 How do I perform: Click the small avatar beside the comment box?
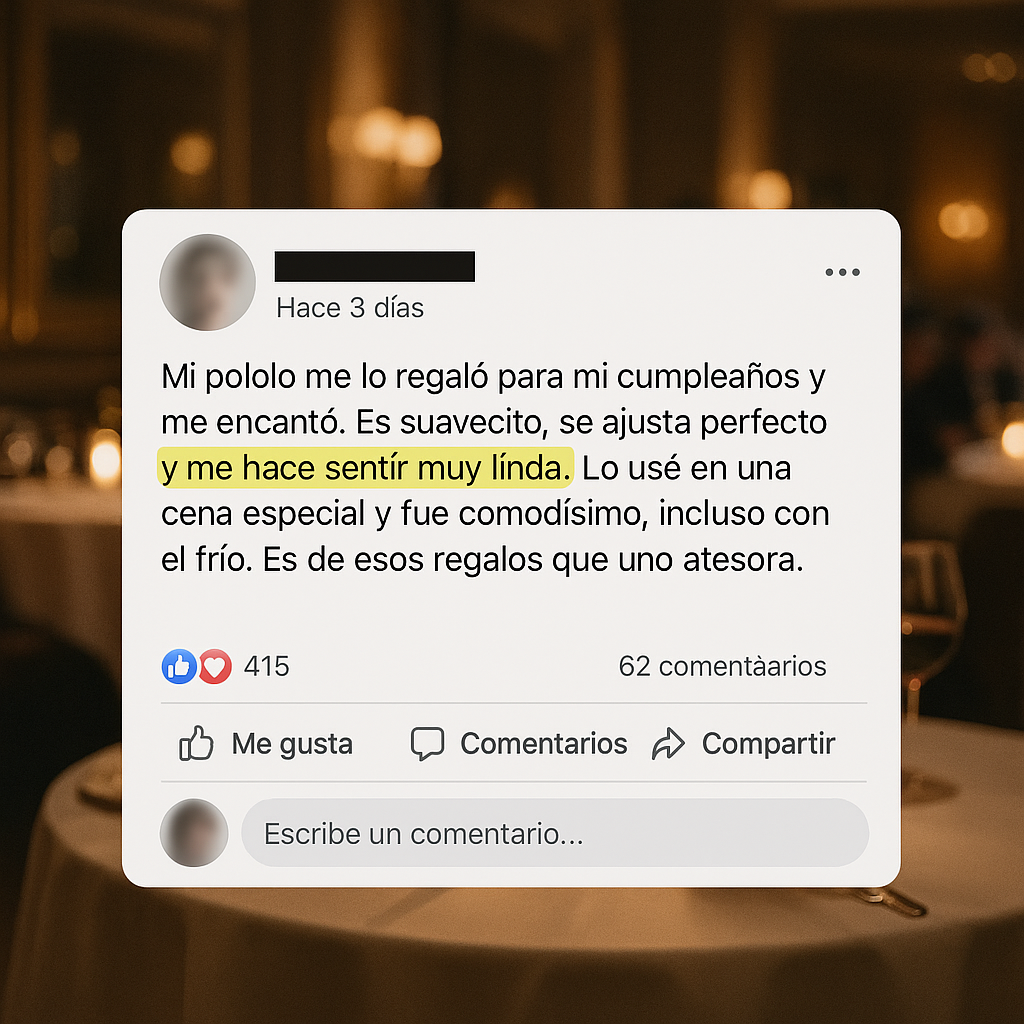click(194, 833)
